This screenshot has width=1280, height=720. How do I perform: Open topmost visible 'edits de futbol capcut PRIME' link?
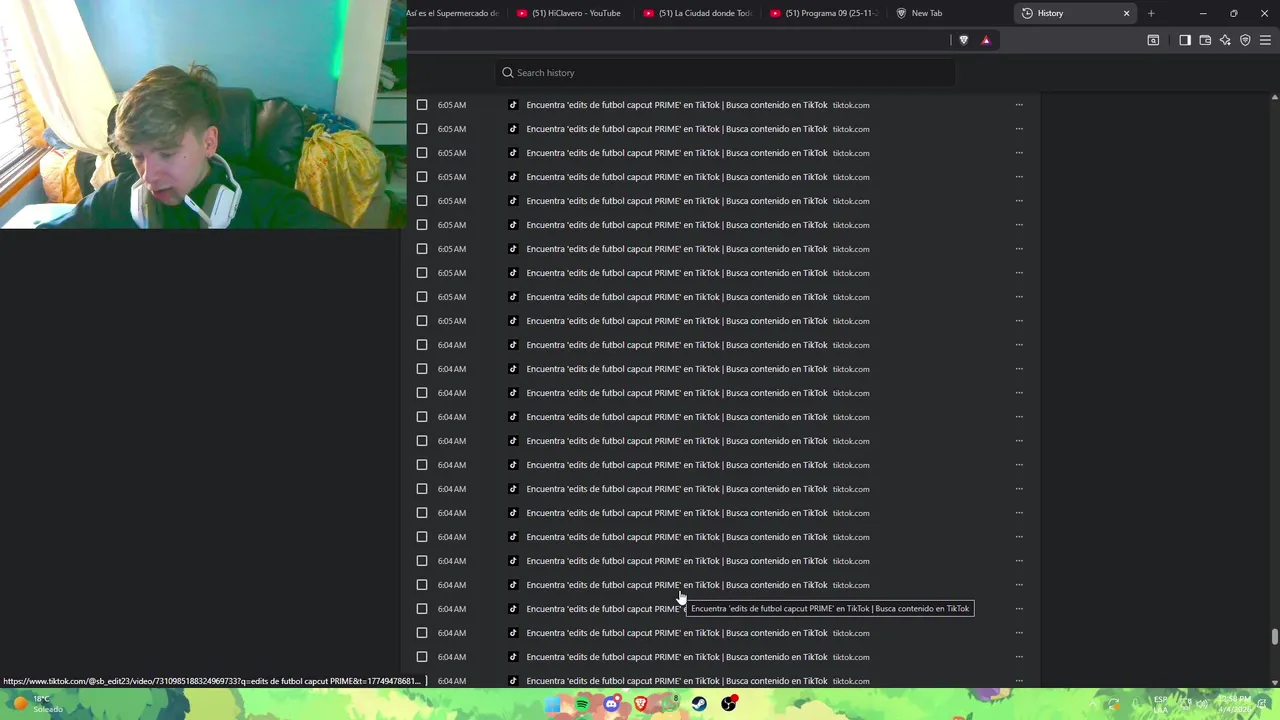677,105
